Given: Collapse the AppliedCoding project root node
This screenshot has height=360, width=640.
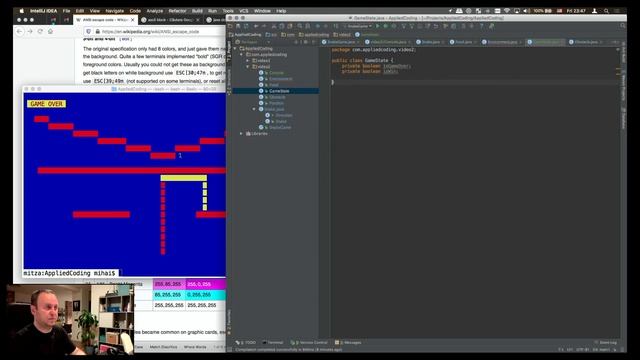Looking at the screenshot, I should [236, 48].
